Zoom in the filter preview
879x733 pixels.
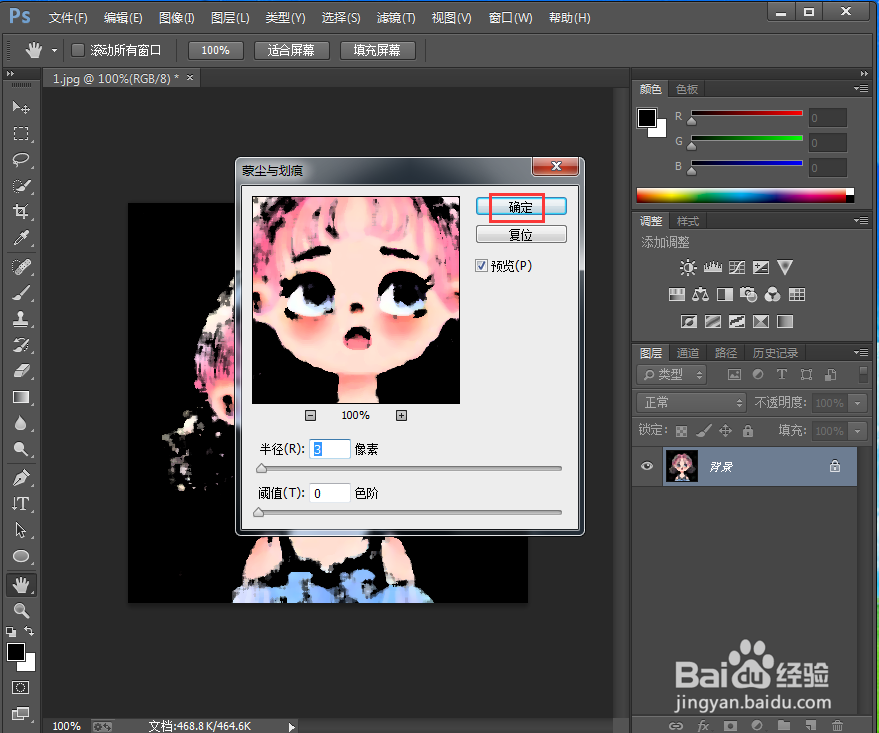(401, 415)
